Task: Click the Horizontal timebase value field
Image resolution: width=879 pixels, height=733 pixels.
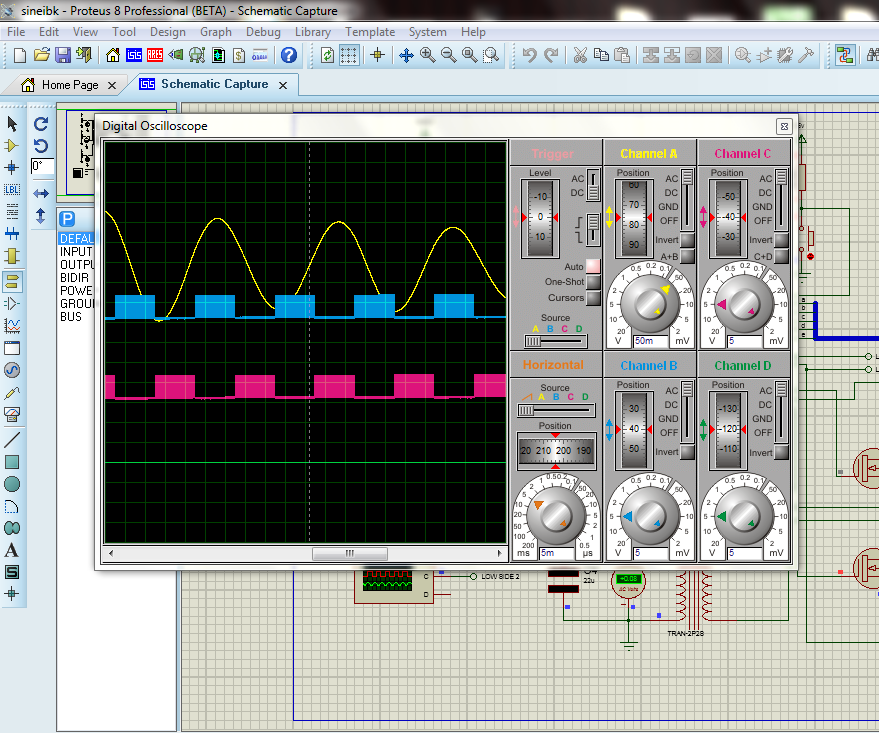Action: 555,552
